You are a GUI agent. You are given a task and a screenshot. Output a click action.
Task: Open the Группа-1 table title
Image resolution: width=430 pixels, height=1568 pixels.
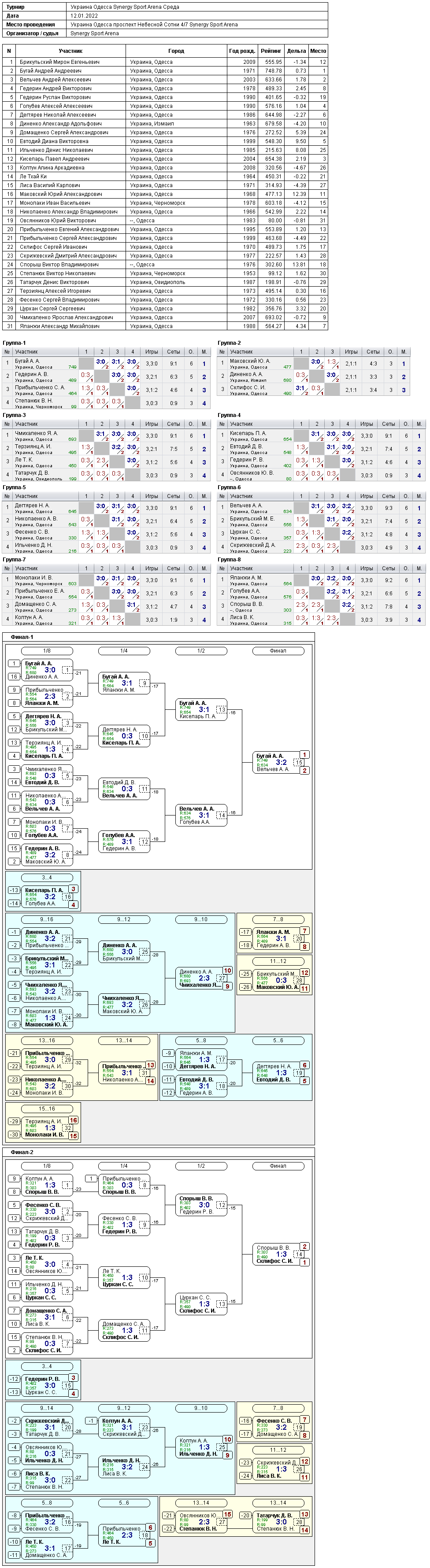pos(14,343)
